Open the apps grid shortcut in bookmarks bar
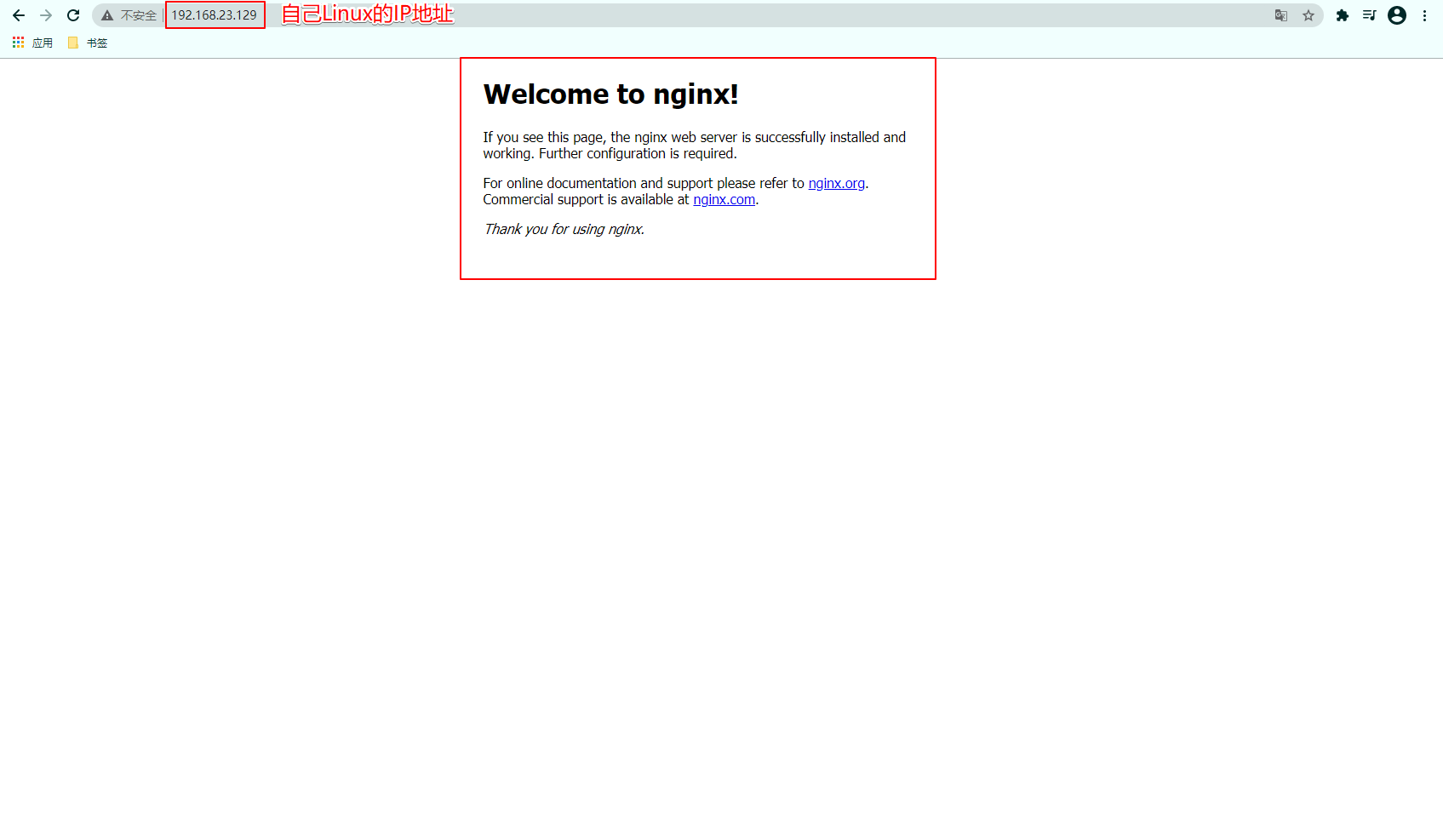The width and height of the screenshot is (1443, 840). pyautogui.click(x=32, y=43)
